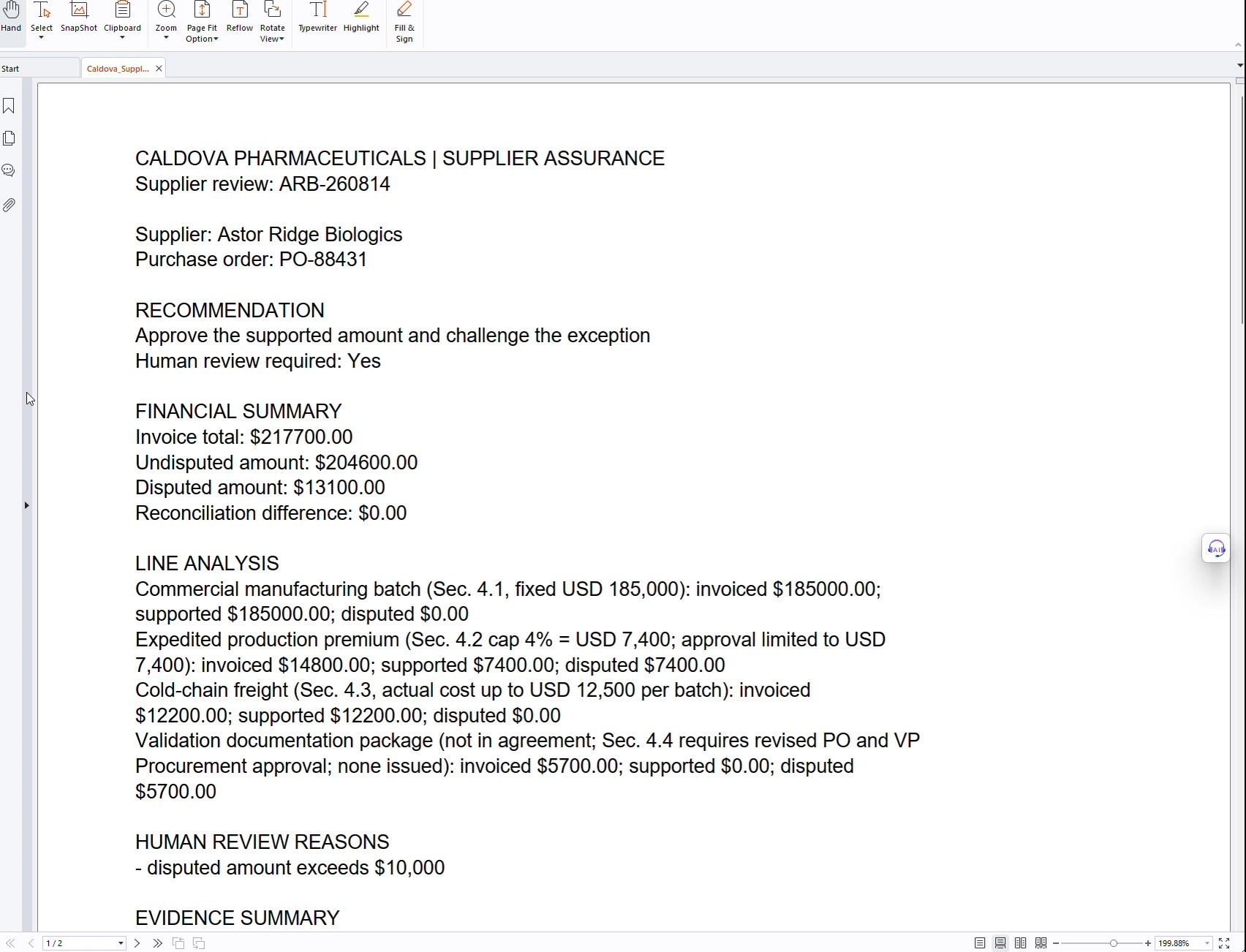Open the tab list dropdown arrow
The height and width of the screenshot is (952, 1246).
click(1240, 66)
